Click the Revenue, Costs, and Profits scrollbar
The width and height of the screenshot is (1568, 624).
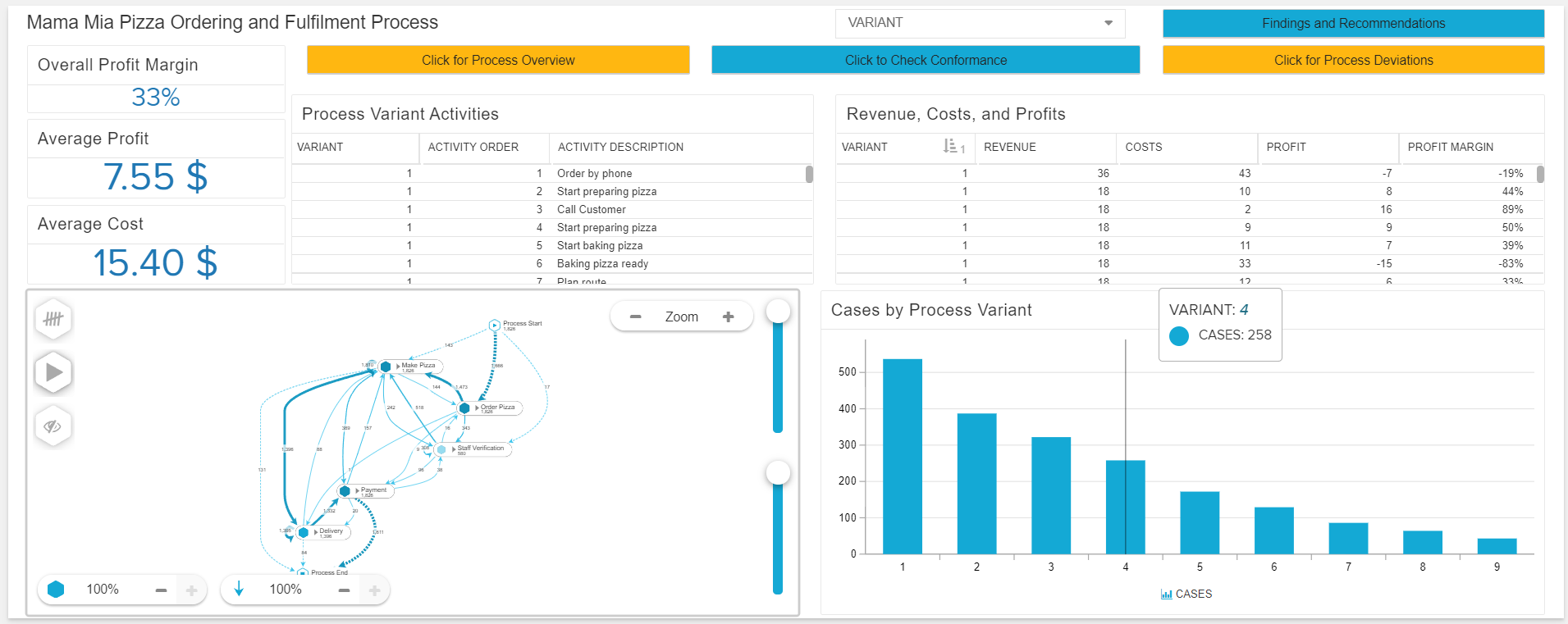(1540, 174)
